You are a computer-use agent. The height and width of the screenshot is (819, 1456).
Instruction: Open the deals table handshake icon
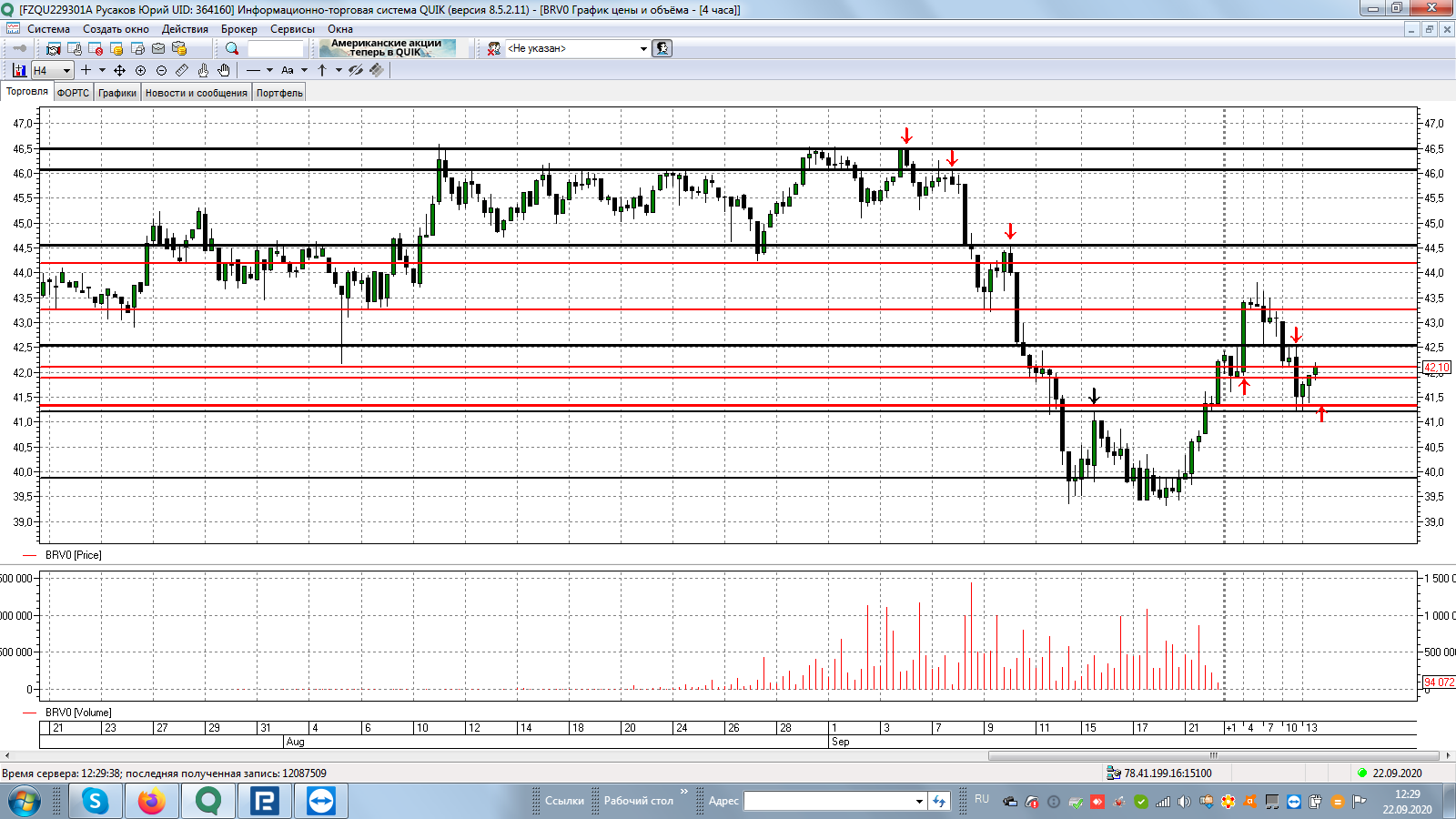tap(54, 48)
